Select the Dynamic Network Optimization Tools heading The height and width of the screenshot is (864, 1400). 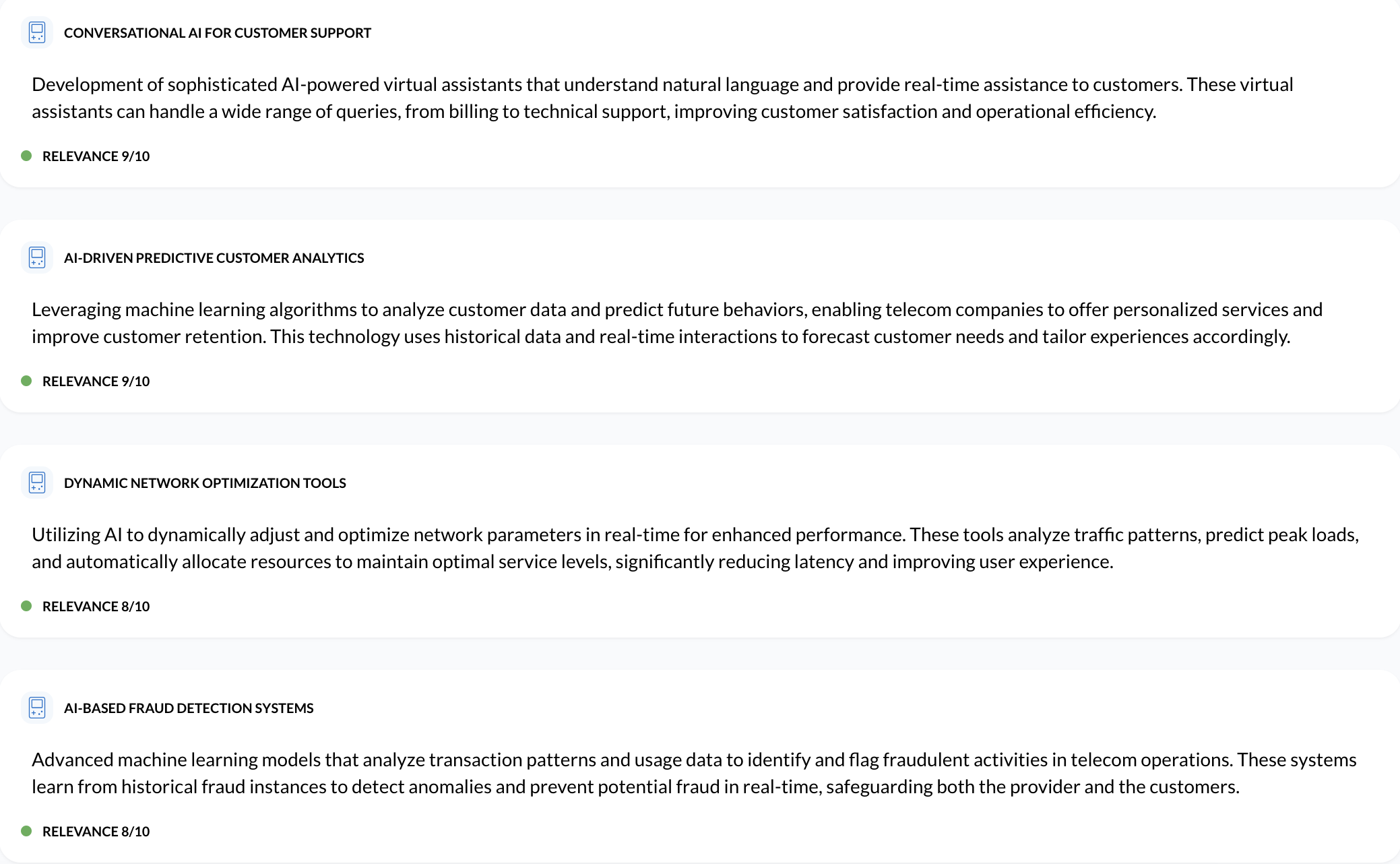205,483
